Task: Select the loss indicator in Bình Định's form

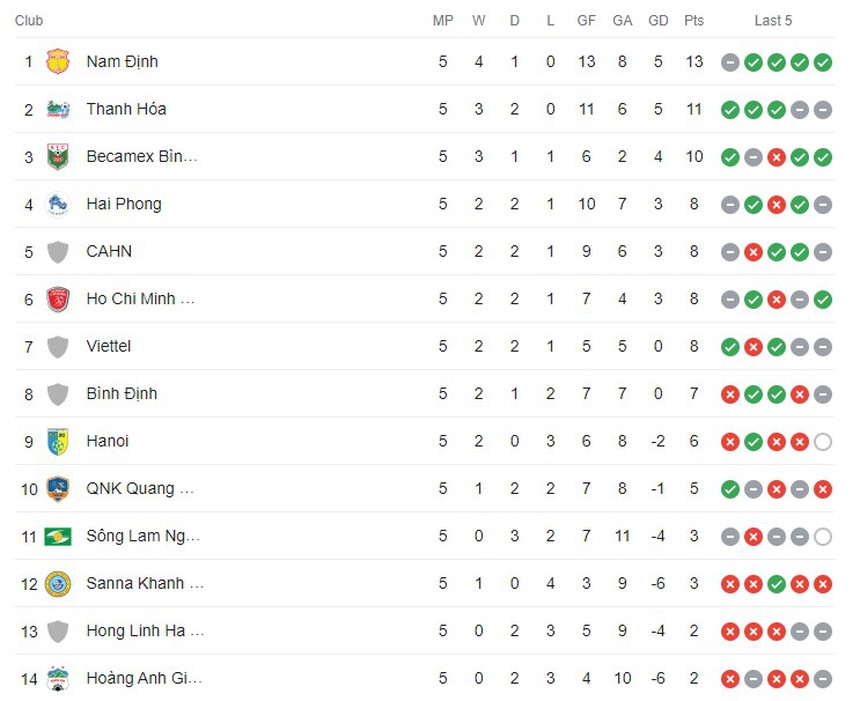Action: (730, 394)
